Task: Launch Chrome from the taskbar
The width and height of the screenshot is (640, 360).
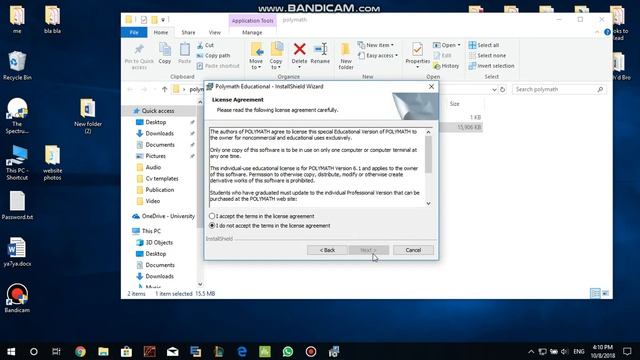Action: pyautogui.click(x=80, y=351)
